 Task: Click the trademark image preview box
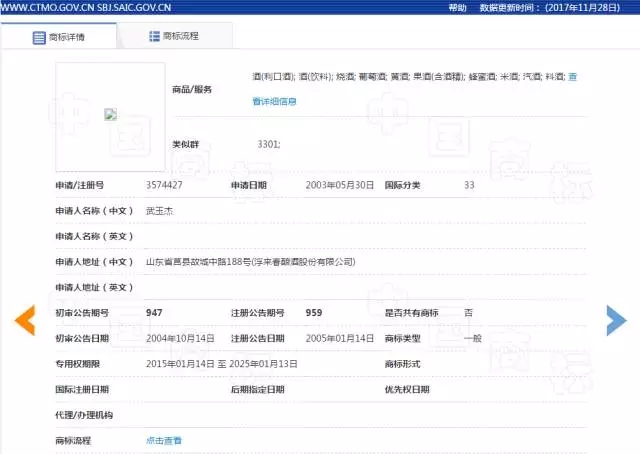(110, 103)
